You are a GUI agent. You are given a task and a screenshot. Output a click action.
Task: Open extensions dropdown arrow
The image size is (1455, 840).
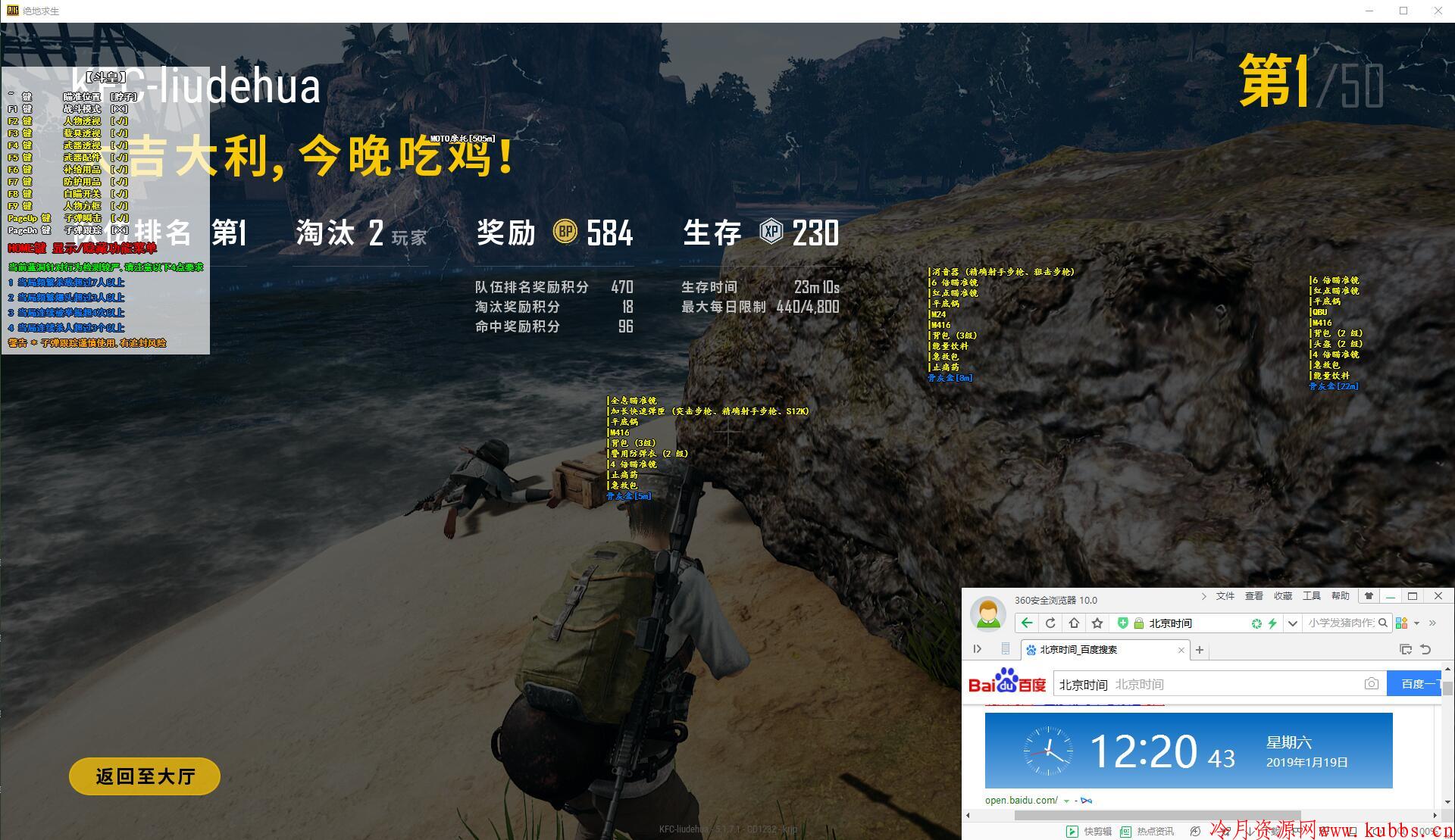pos(1416,623)
